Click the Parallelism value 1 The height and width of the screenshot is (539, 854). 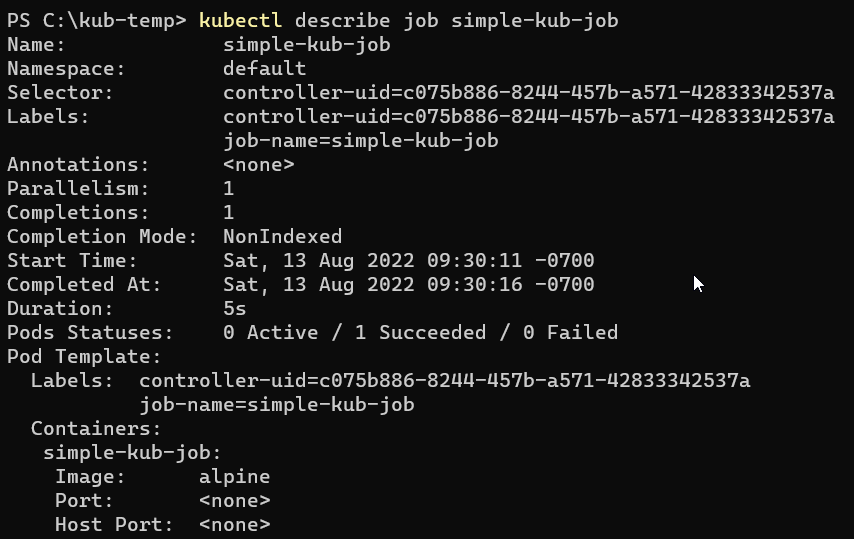[229, 188]
